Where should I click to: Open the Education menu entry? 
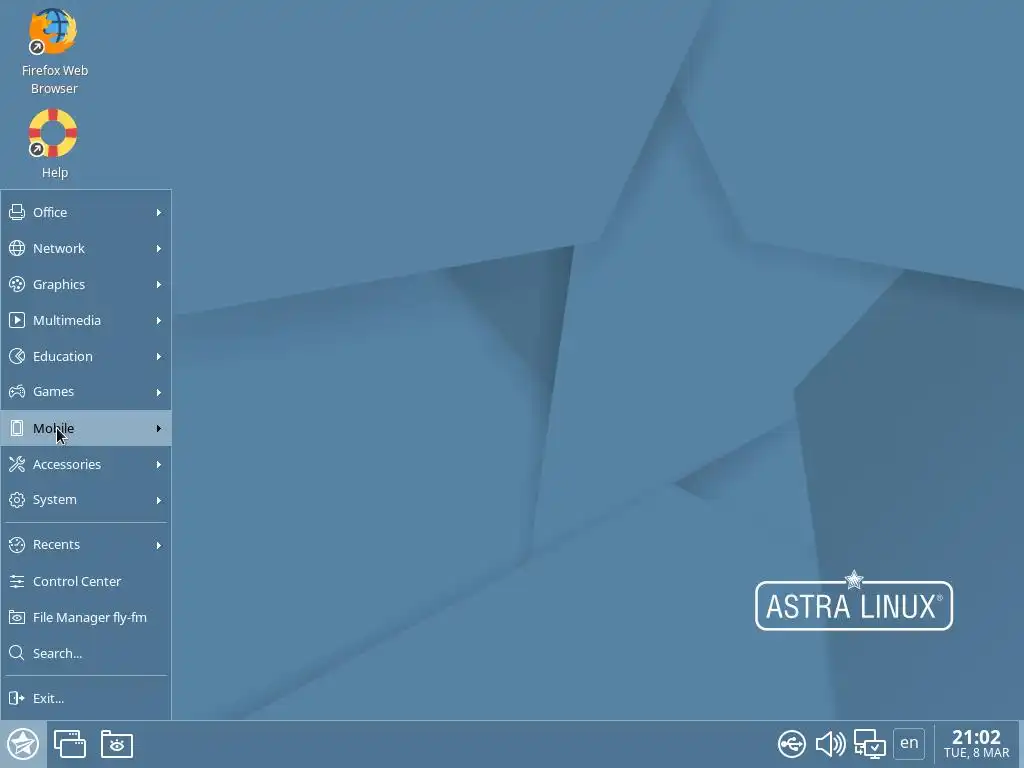(86, 356)
